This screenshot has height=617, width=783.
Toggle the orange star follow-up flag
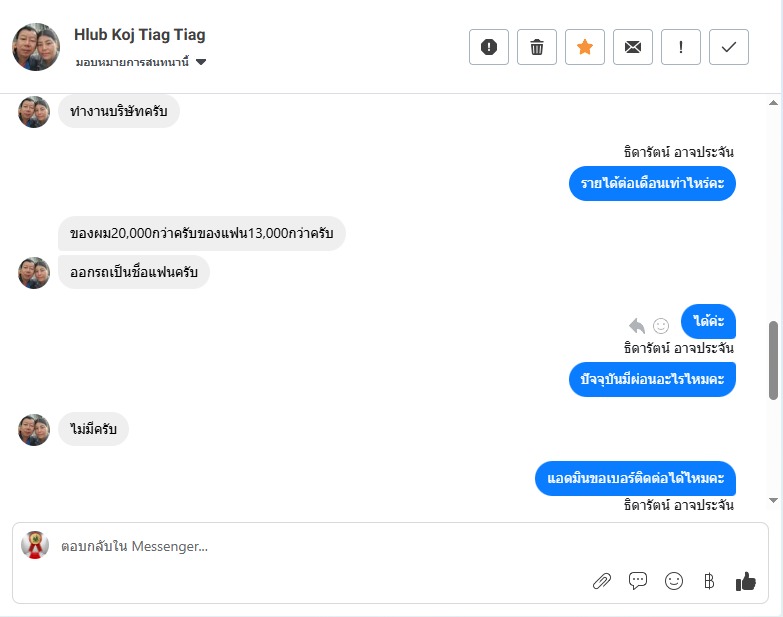tap(585, 47)
